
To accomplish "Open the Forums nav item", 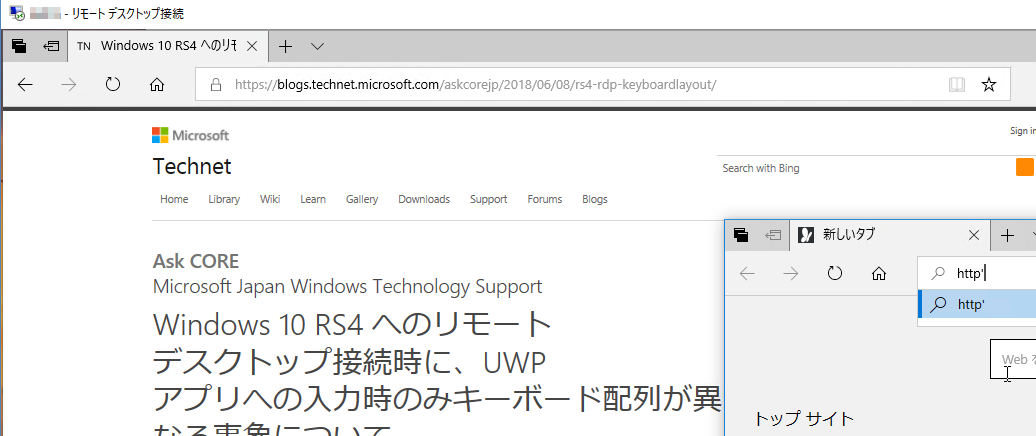I will (544, 199).
